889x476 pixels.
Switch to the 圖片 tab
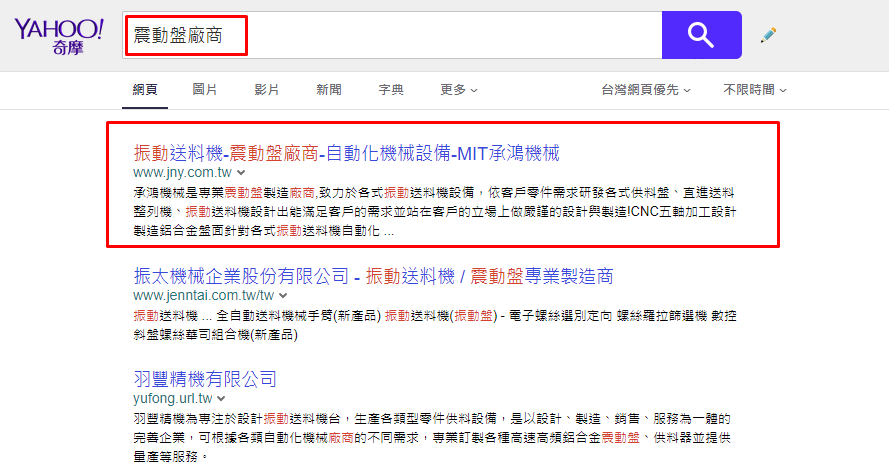tap(205, 90)
